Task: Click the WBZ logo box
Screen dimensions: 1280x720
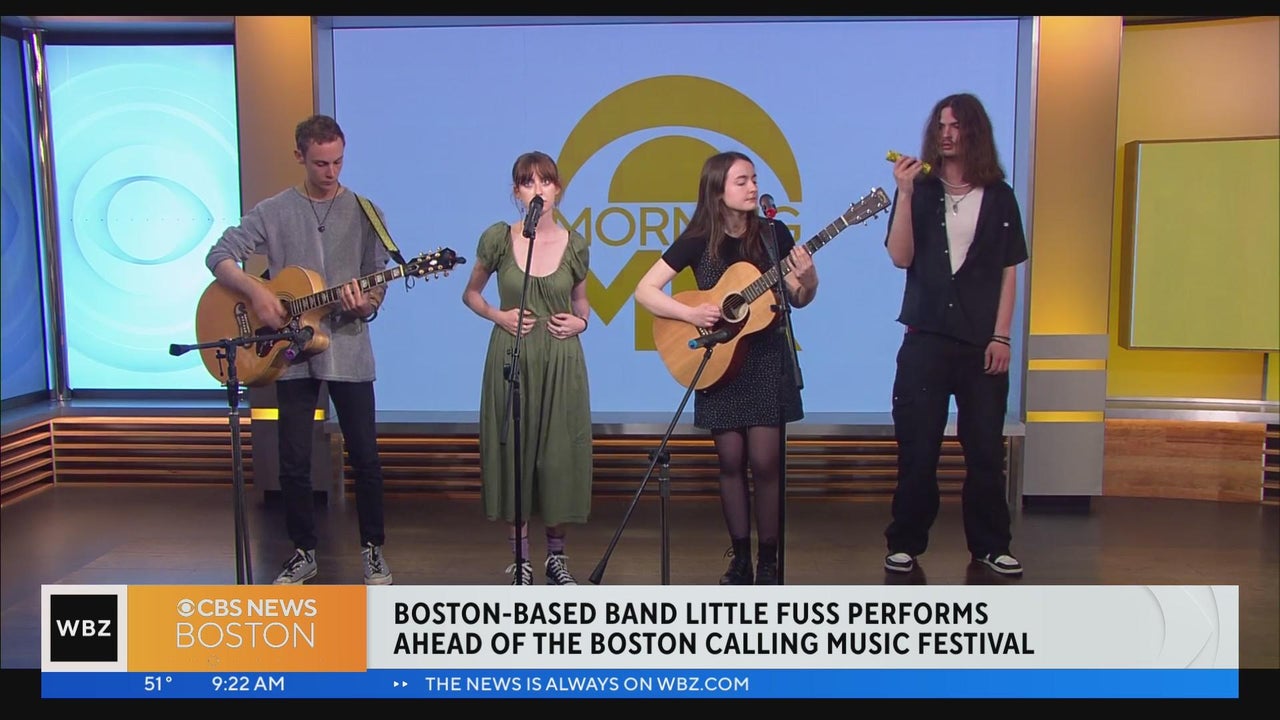Action: tap(84, 628)
